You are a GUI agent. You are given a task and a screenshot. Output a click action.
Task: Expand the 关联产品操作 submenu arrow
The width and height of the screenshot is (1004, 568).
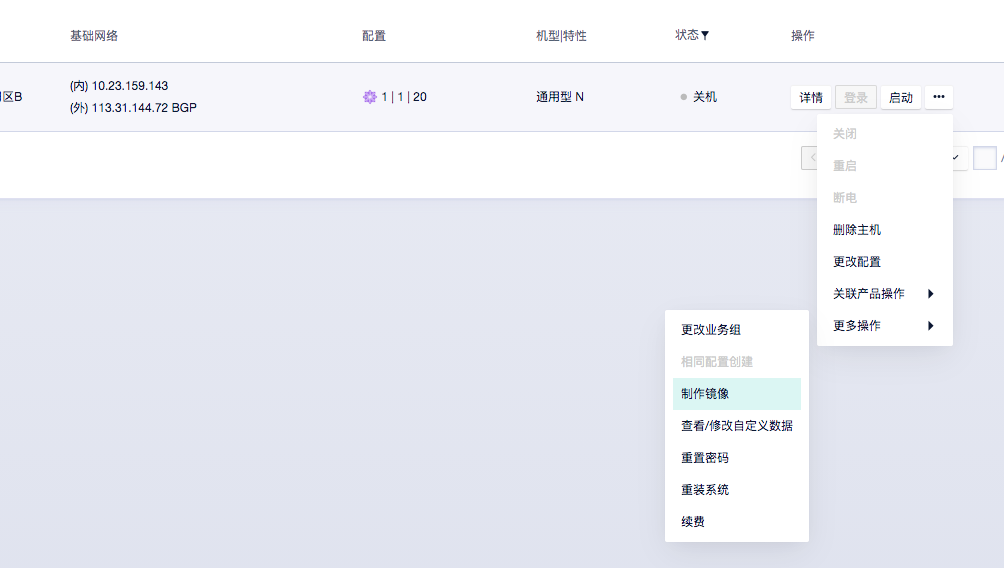coord(930,294)
